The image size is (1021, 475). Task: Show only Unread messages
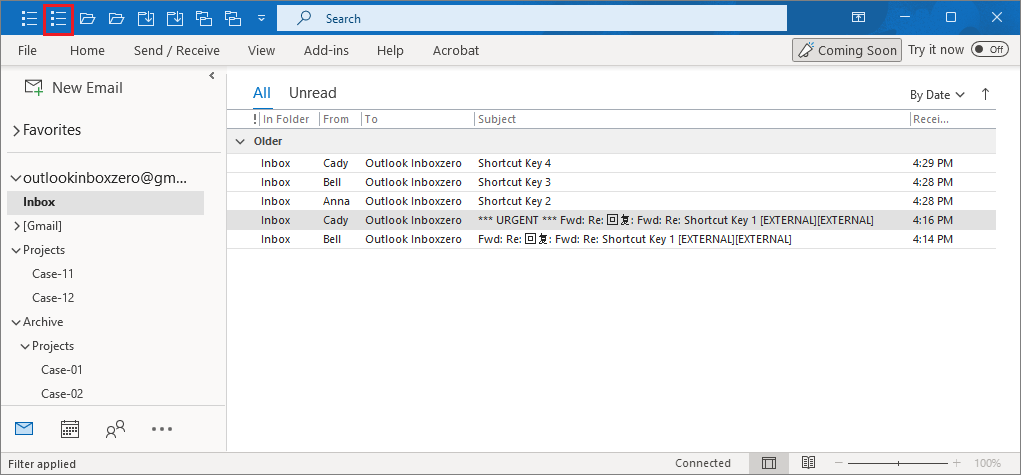(x=312, y=93)
